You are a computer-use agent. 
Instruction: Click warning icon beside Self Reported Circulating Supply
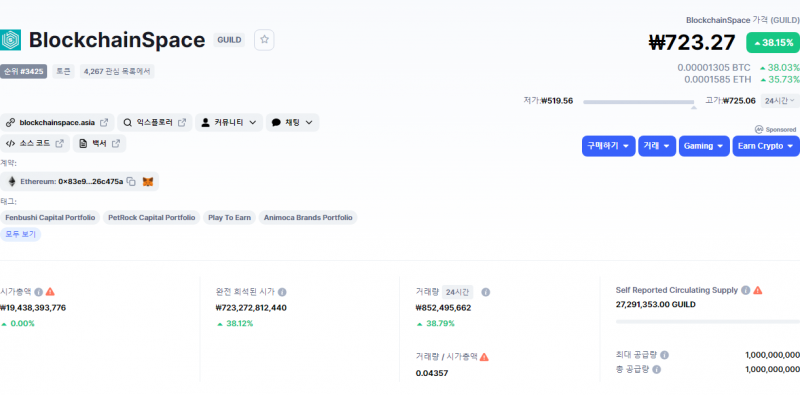tap(758, 290)
